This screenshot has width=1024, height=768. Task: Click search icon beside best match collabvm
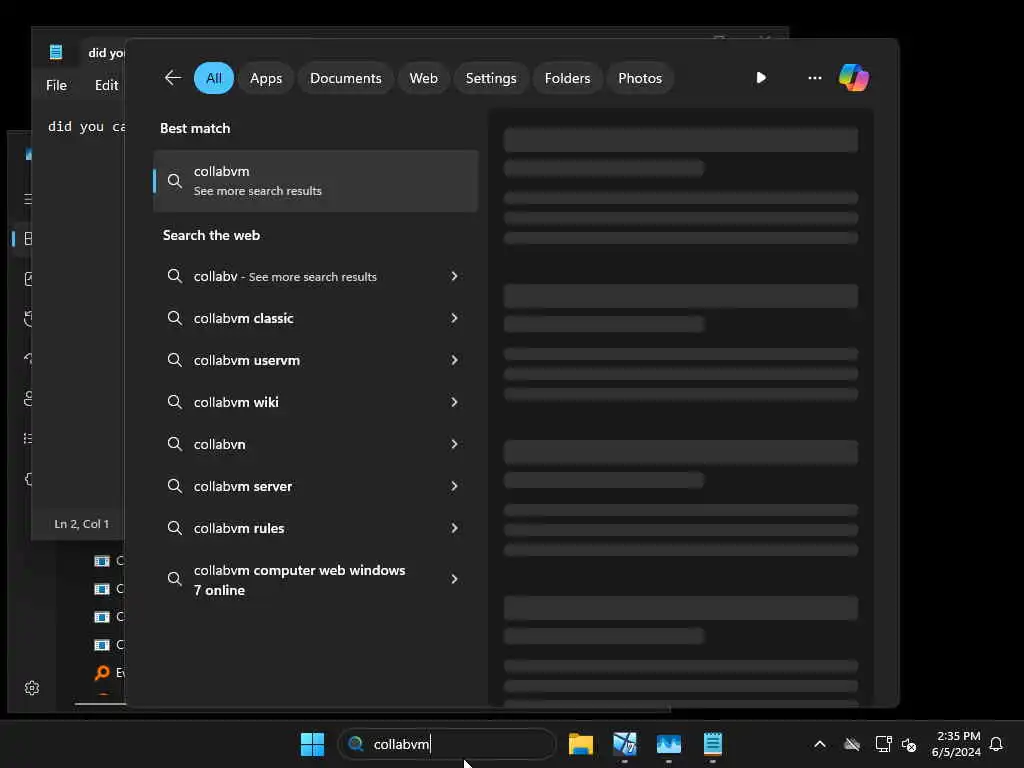coord(174,181)
